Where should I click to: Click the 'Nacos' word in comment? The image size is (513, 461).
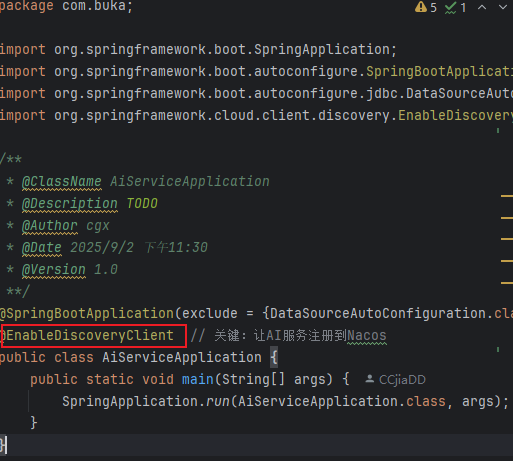click(367, 336)
